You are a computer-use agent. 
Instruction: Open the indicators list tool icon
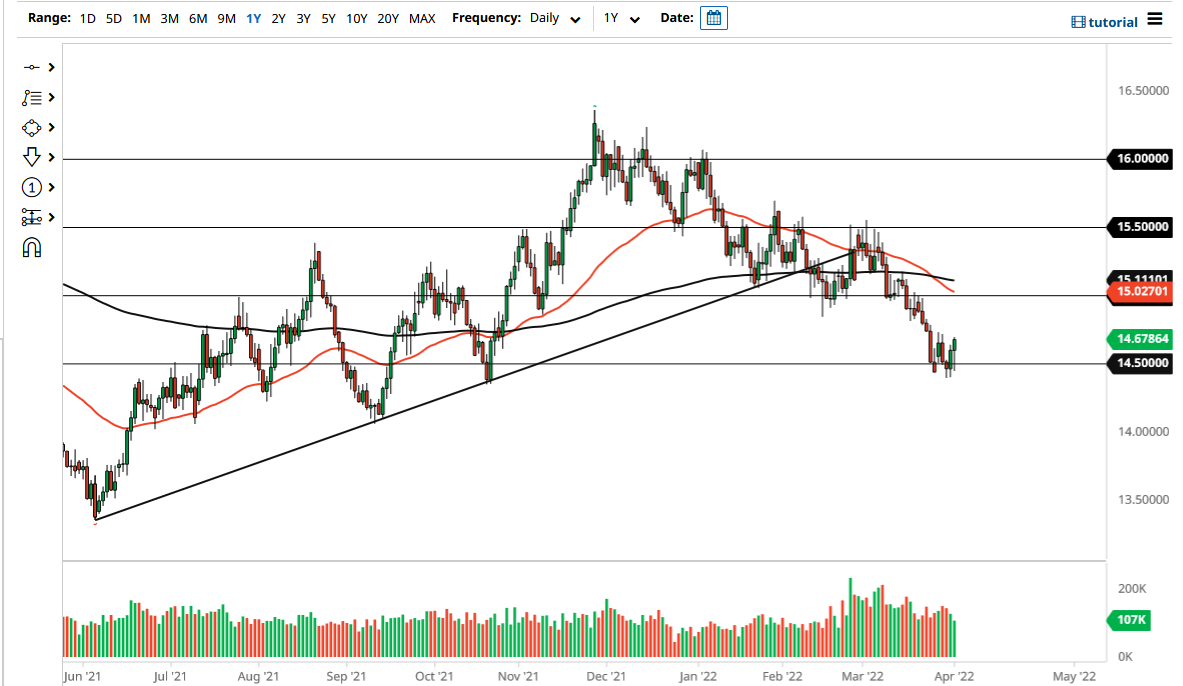point(31,97)
